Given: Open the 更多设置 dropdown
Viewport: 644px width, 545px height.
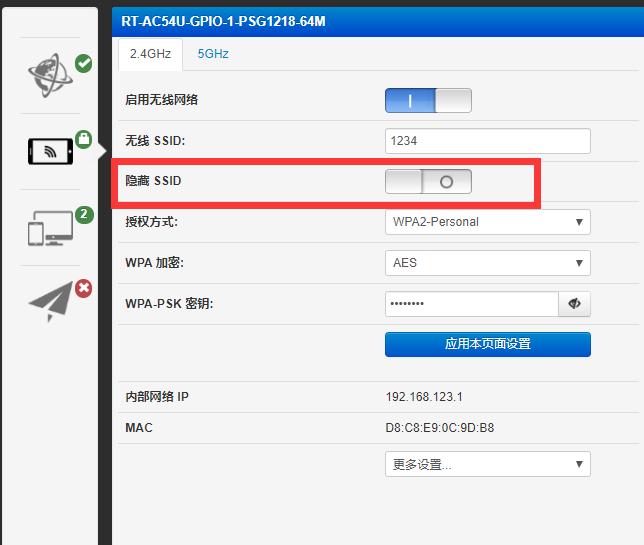Looking at the screenshot, I should tap(488, 464).
